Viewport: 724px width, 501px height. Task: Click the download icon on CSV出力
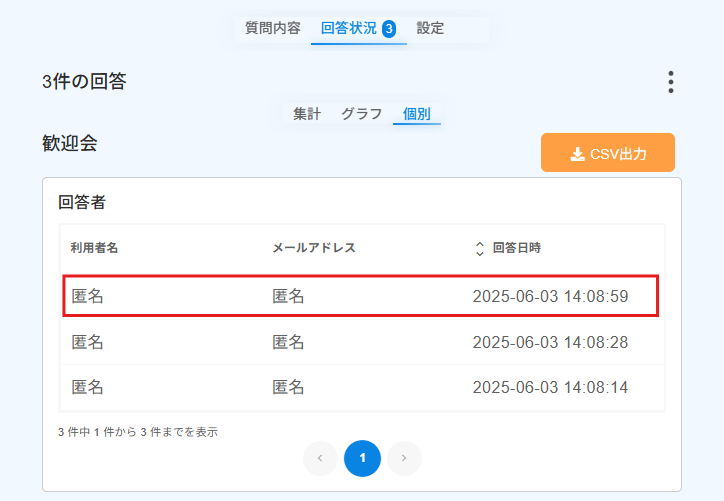point(577,154)
